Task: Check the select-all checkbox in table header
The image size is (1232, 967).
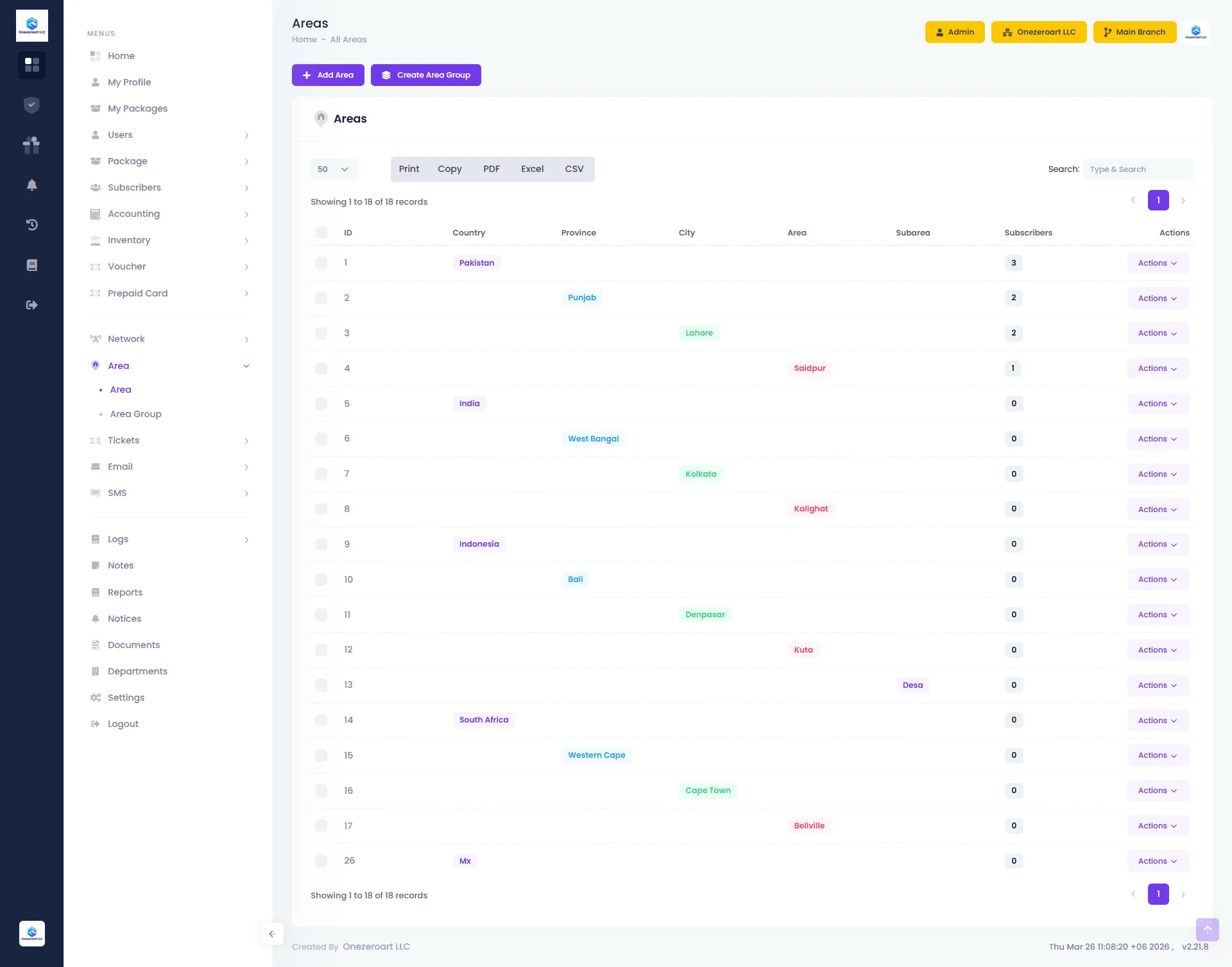Action: click(321, 233)
